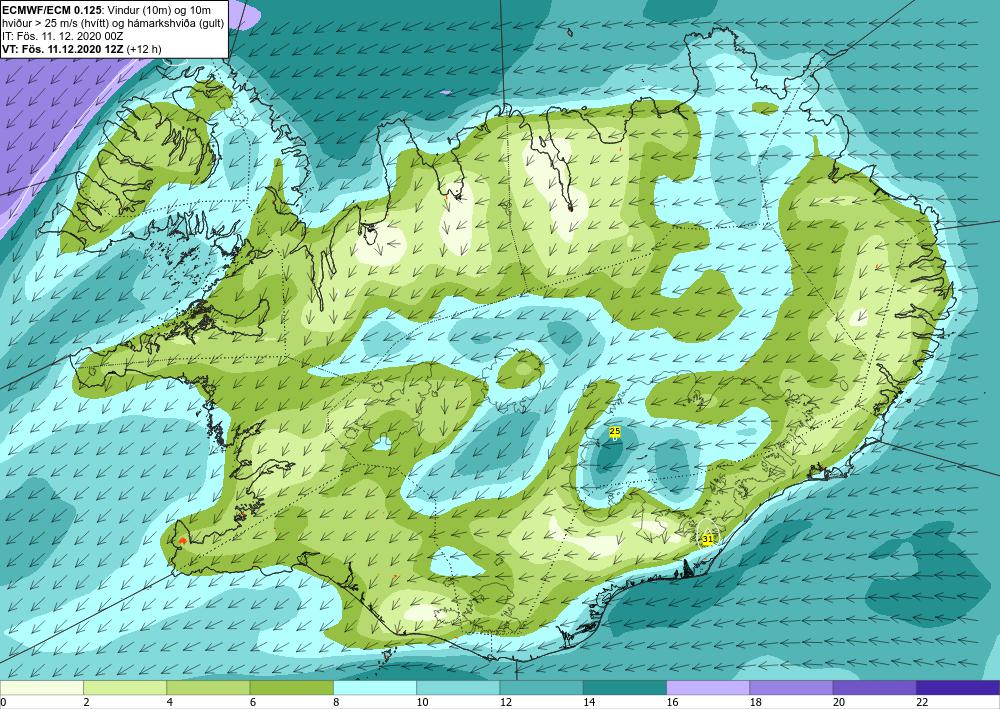Click legend scale number 18
This screenshot has width=1000, height=709.
[x=756, y=702]
